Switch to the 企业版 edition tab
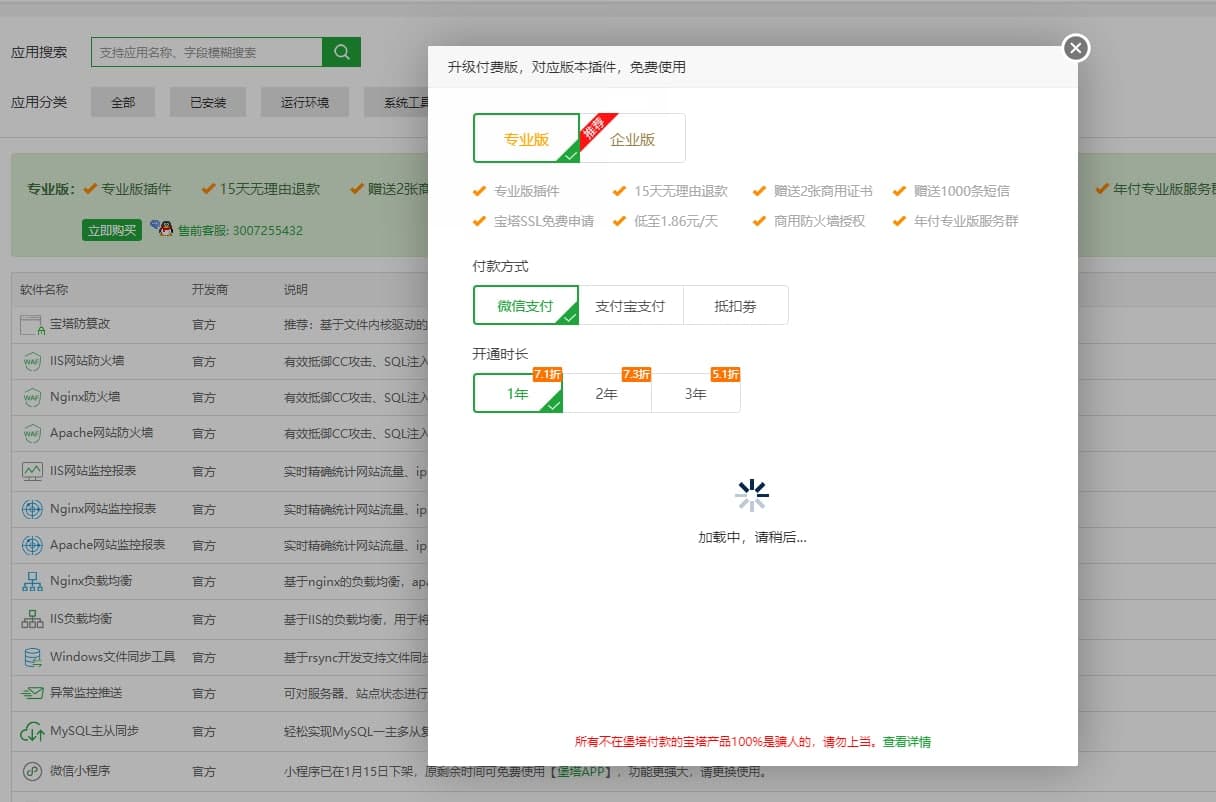The image size is (1216, 802). tap(633, 138)
